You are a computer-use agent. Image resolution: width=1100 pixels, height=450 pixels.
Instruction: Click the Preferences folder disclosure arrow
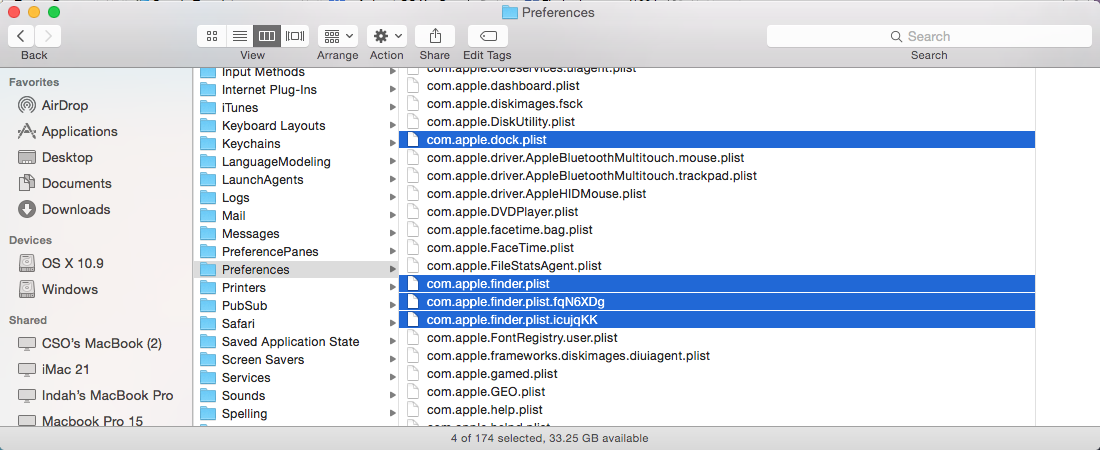coord(393,270)
